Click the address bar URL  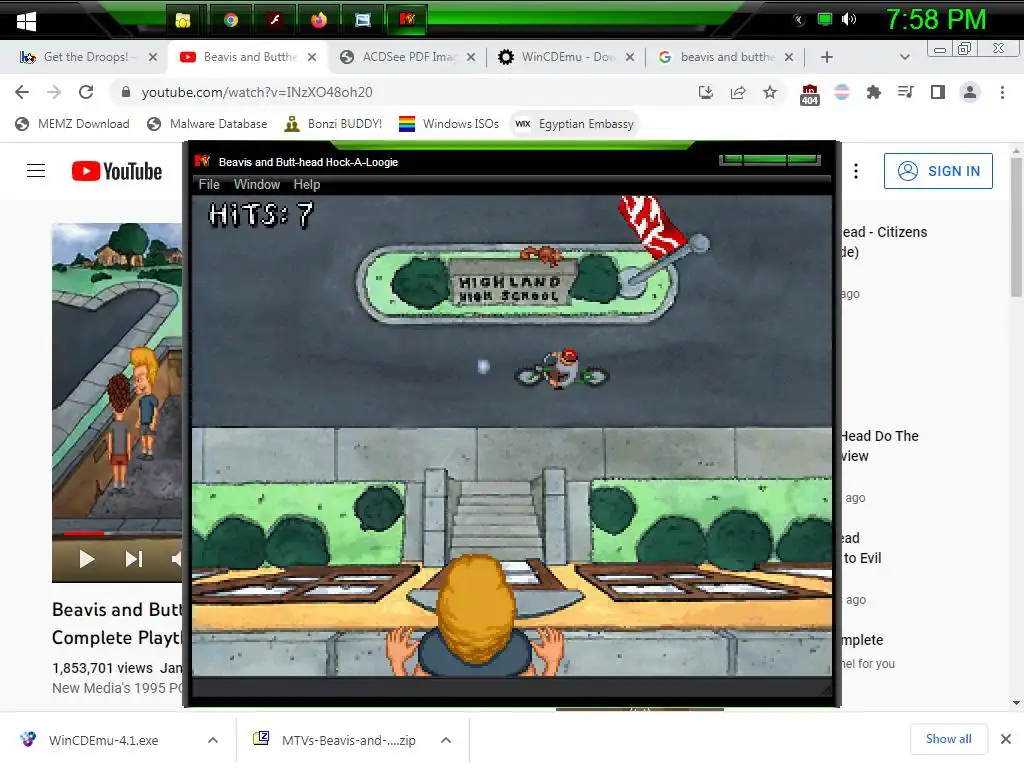coord(257,92)
